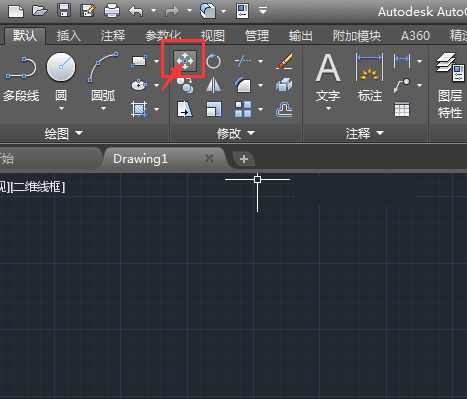467x399 pixels.
Task: Select the Move tool
Action: [x=185, y=61]
